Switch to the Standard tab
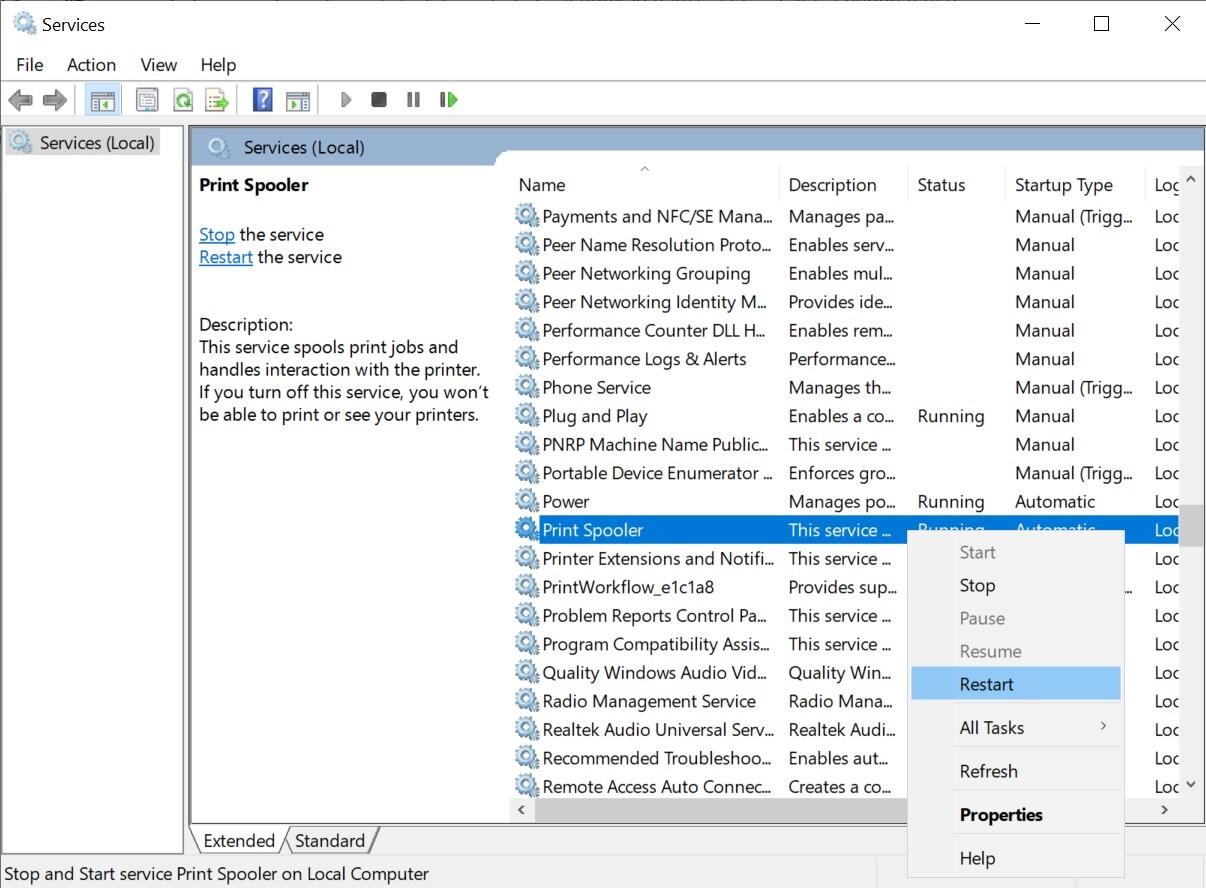The image size is (1206, 888). point(330,841)
